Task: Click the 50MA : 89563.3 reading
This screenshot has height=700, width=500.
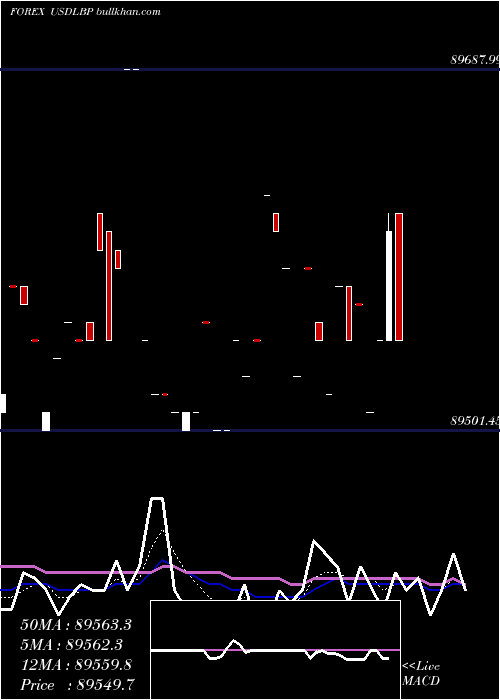Action: point(76,625)
